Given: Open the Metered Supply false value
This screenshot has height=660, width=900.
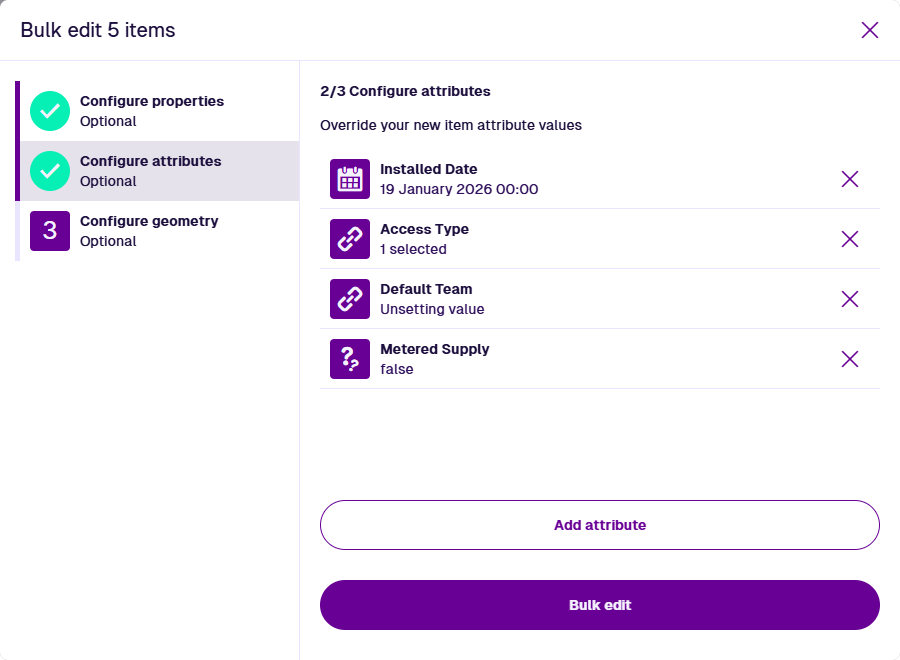Looking at the screenshot, I should pyautogui.click(x=397, y=369).
